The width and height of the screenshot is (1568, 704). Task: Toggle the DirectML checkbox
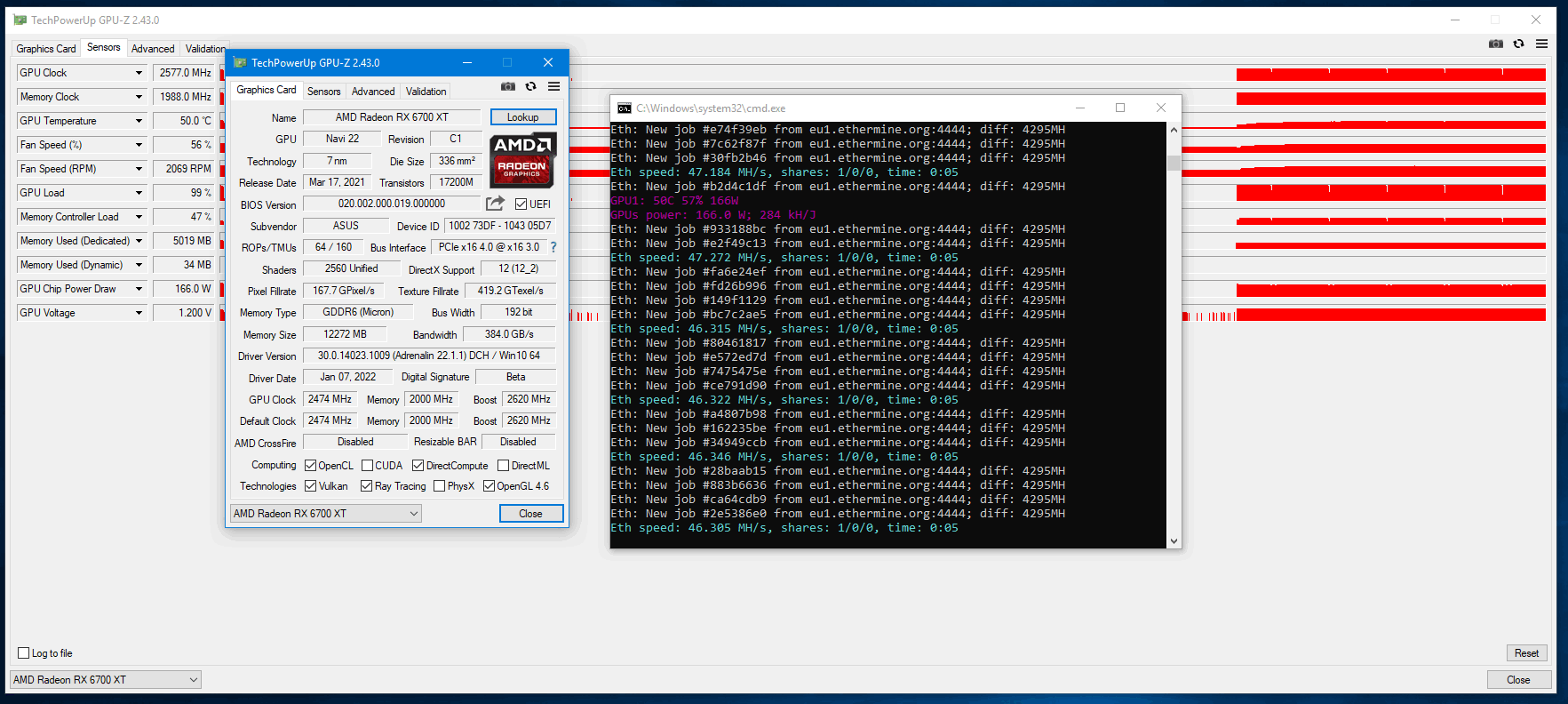click(x=504, y=466)
